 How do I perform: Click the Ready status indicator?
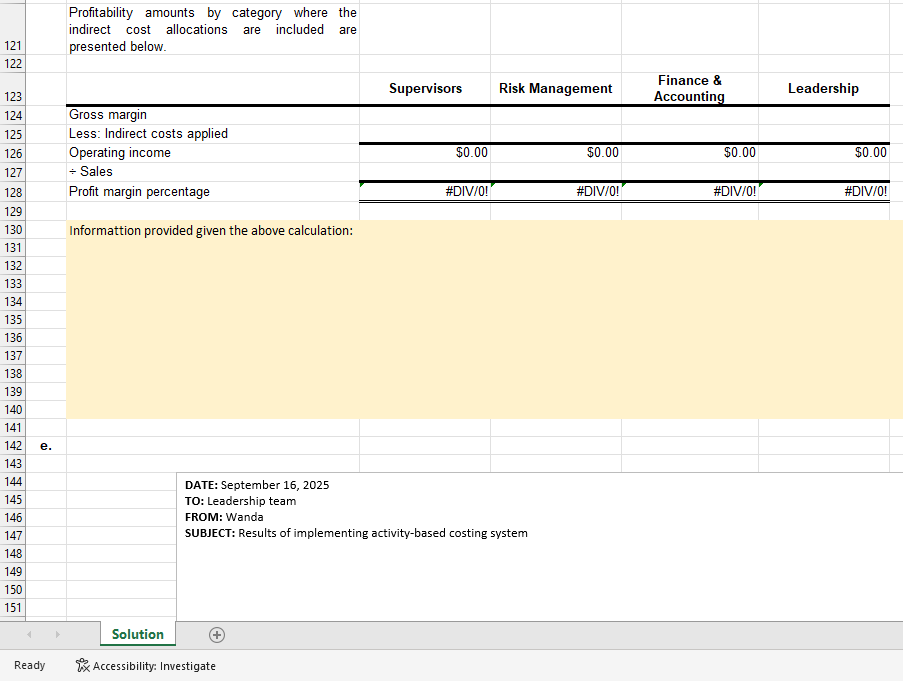pyautogui.click(x=29, y=665)
